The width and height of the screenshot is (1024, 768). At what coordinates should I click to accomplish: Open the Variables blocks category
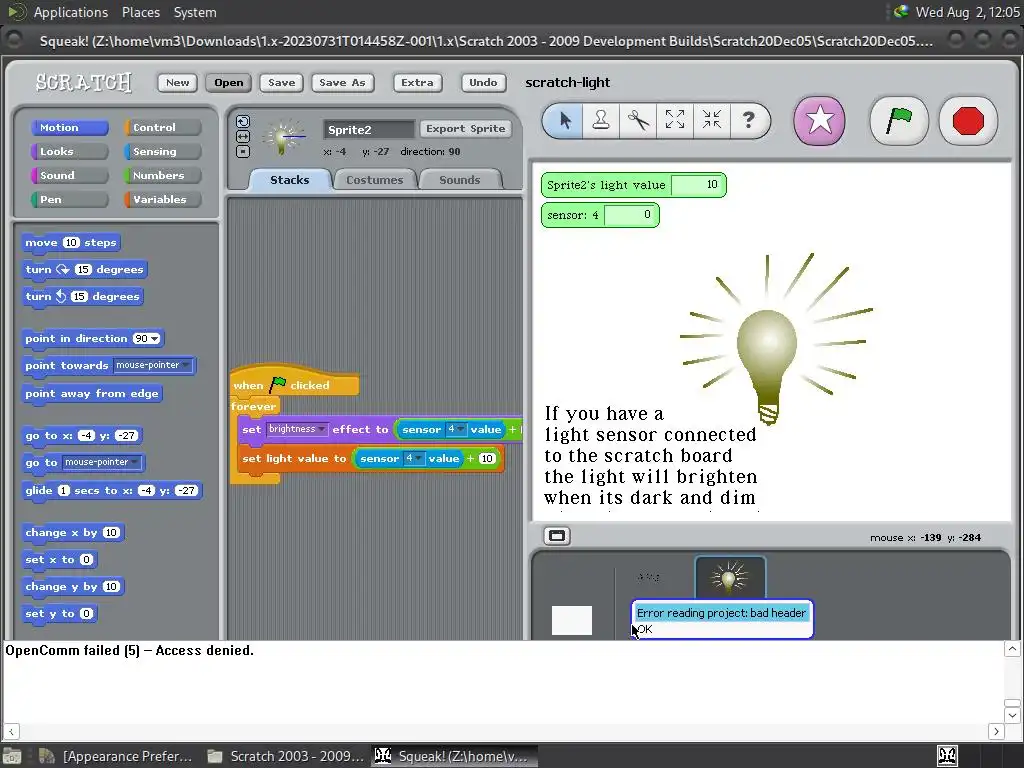coord(162,199)
